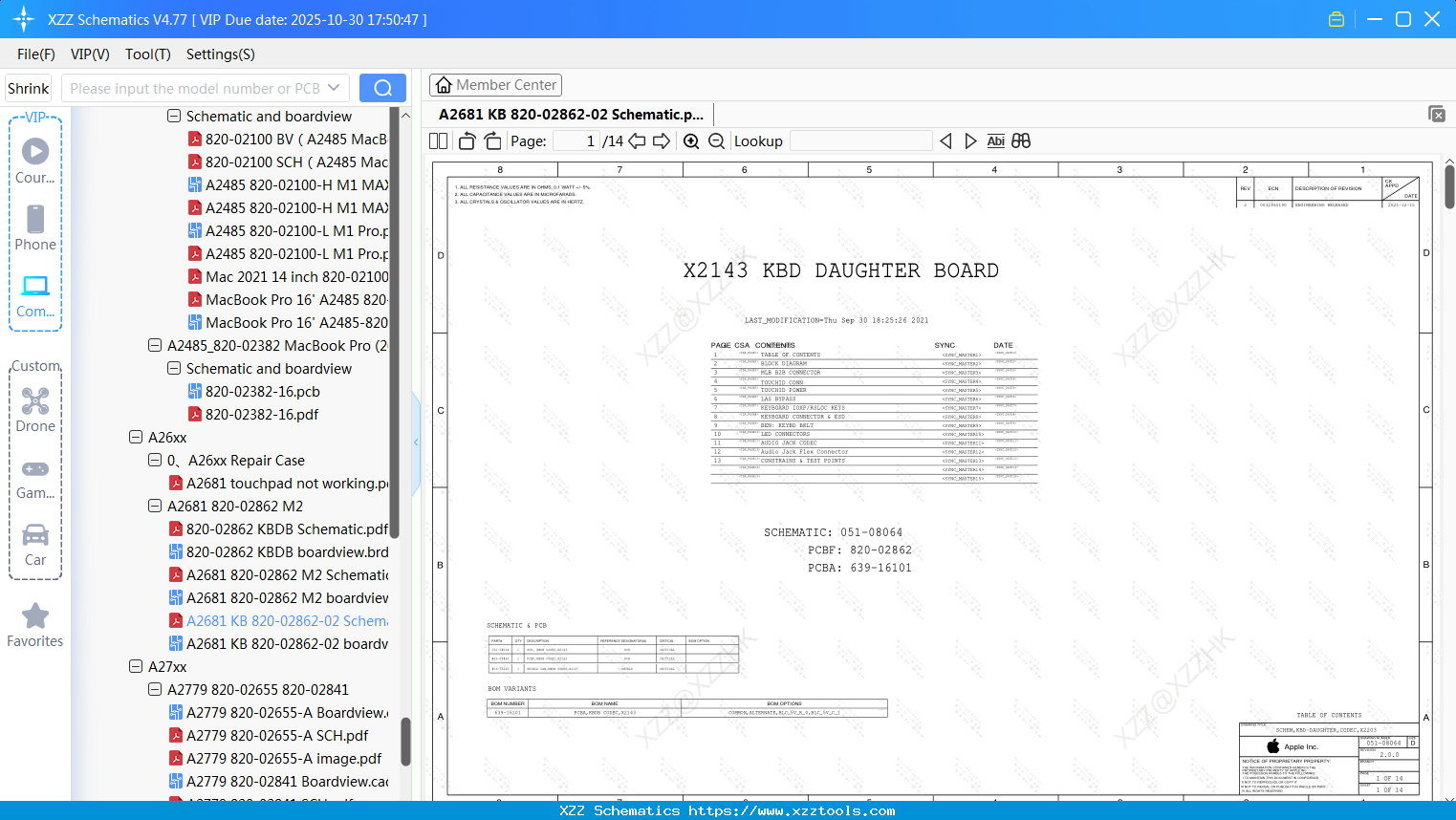
Task: Find previous lookup result
Action: [x=945, y=141]
